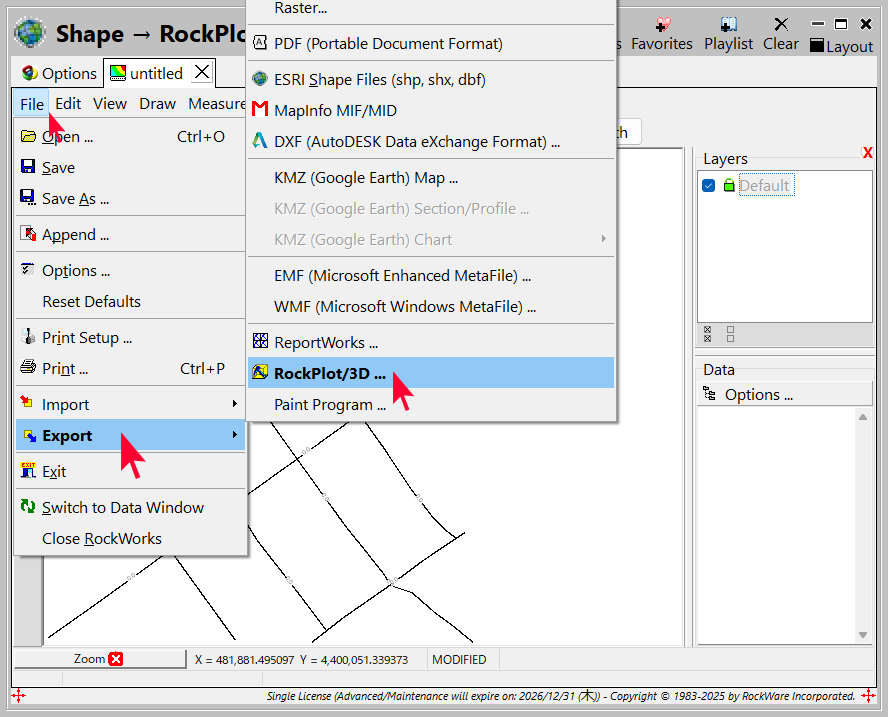Close the Layers panel with red X
888x717 pixels.
[867, 153]
